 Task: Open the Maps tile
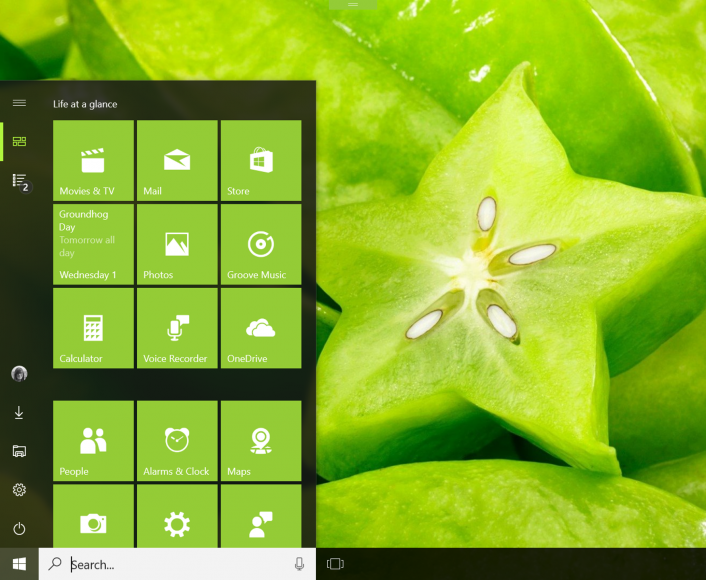(x=261, y=441)
